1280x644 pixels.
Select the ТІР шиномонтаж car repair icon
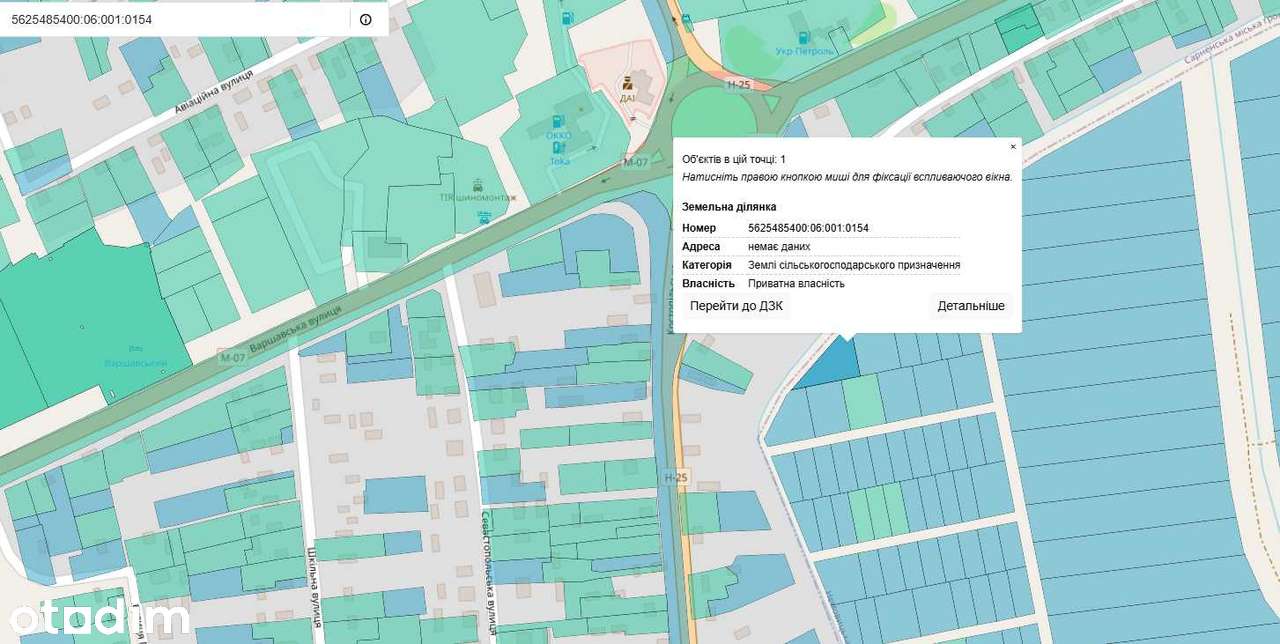tap(478, 184)
